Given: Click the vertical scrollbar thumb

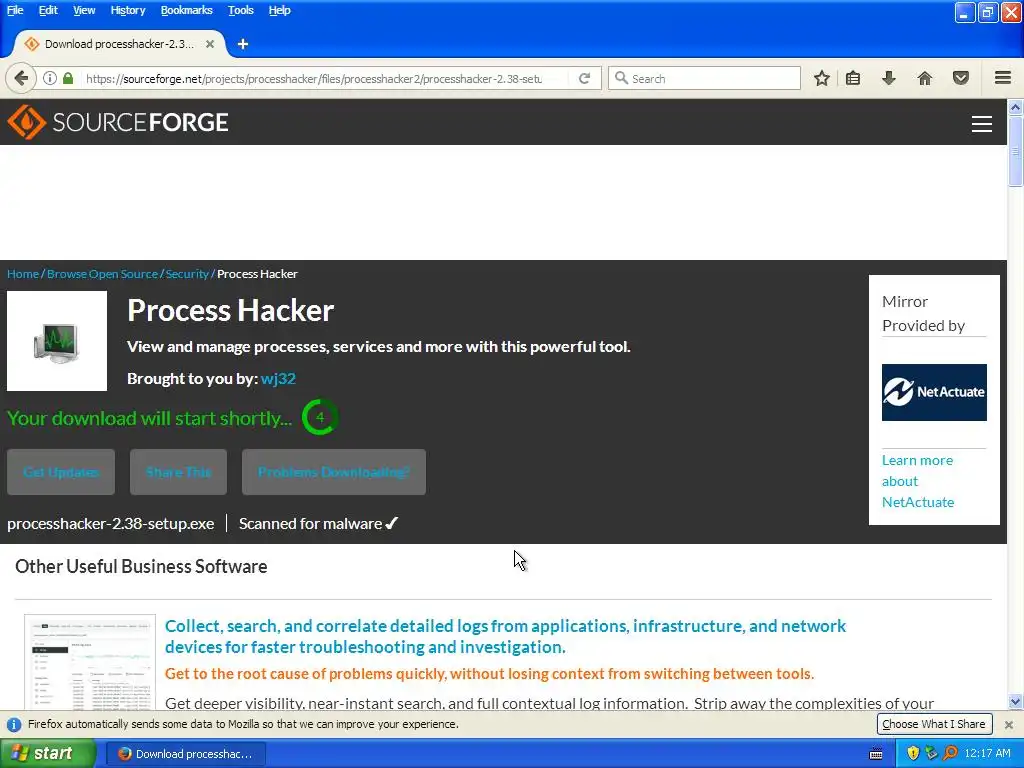Looking at the screenshot, I should coord(1015,151).
